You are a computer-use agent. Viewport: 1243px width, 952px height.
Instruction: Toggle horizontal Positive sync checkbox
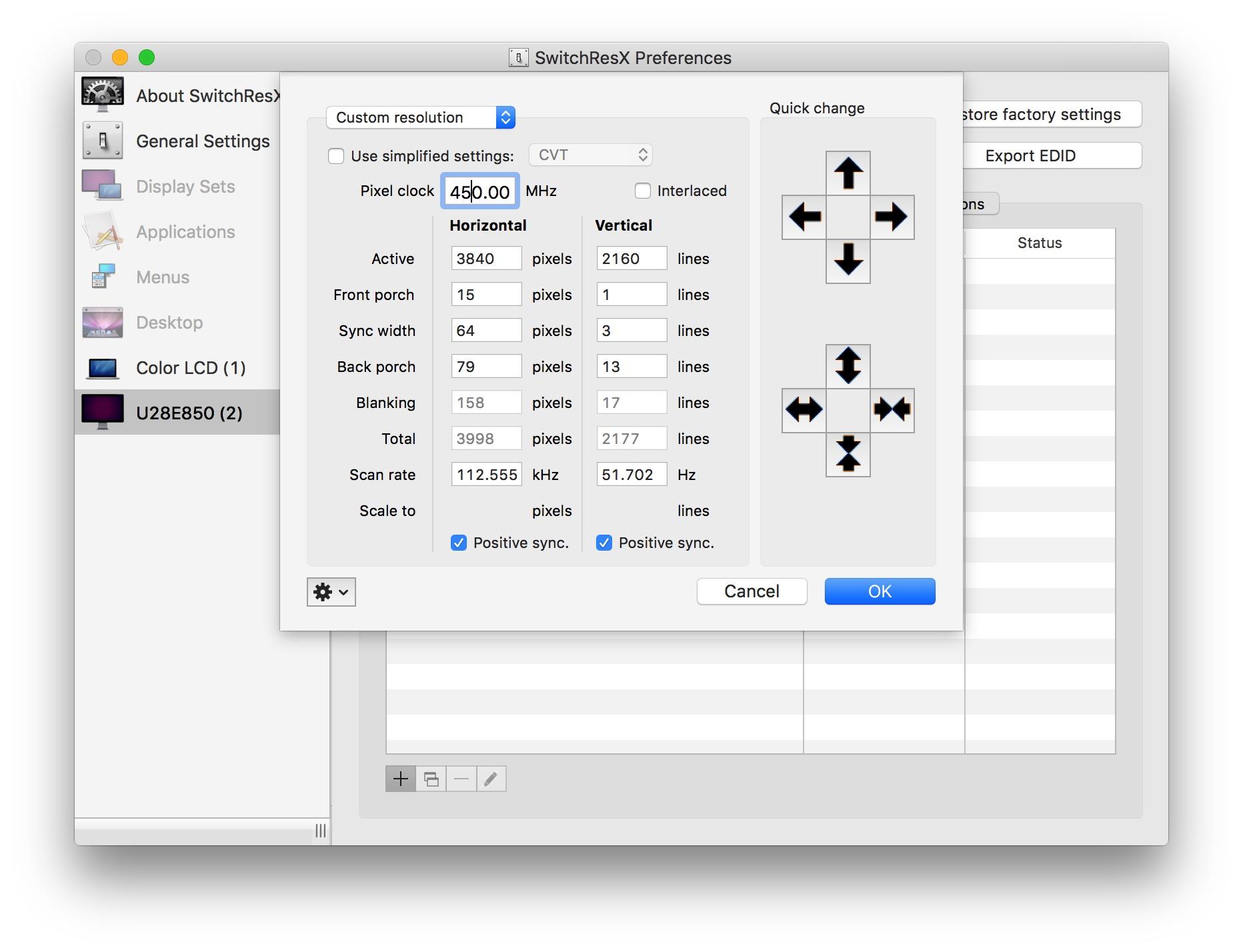[459, 543]
